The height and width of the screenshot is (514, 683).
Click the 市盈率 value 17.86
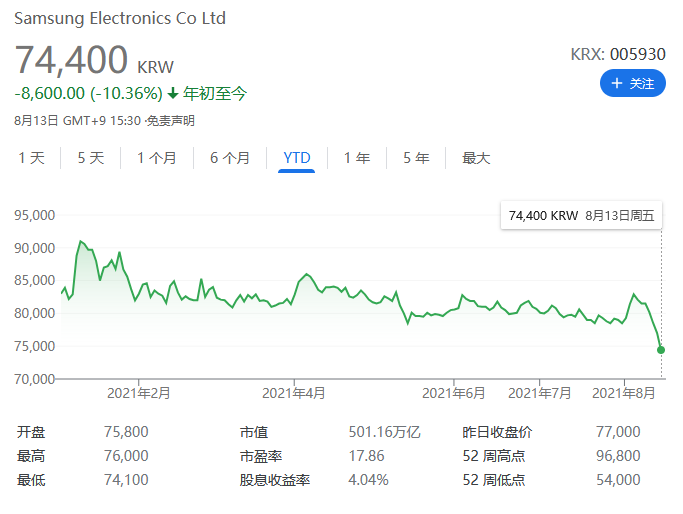pos(366,456)
